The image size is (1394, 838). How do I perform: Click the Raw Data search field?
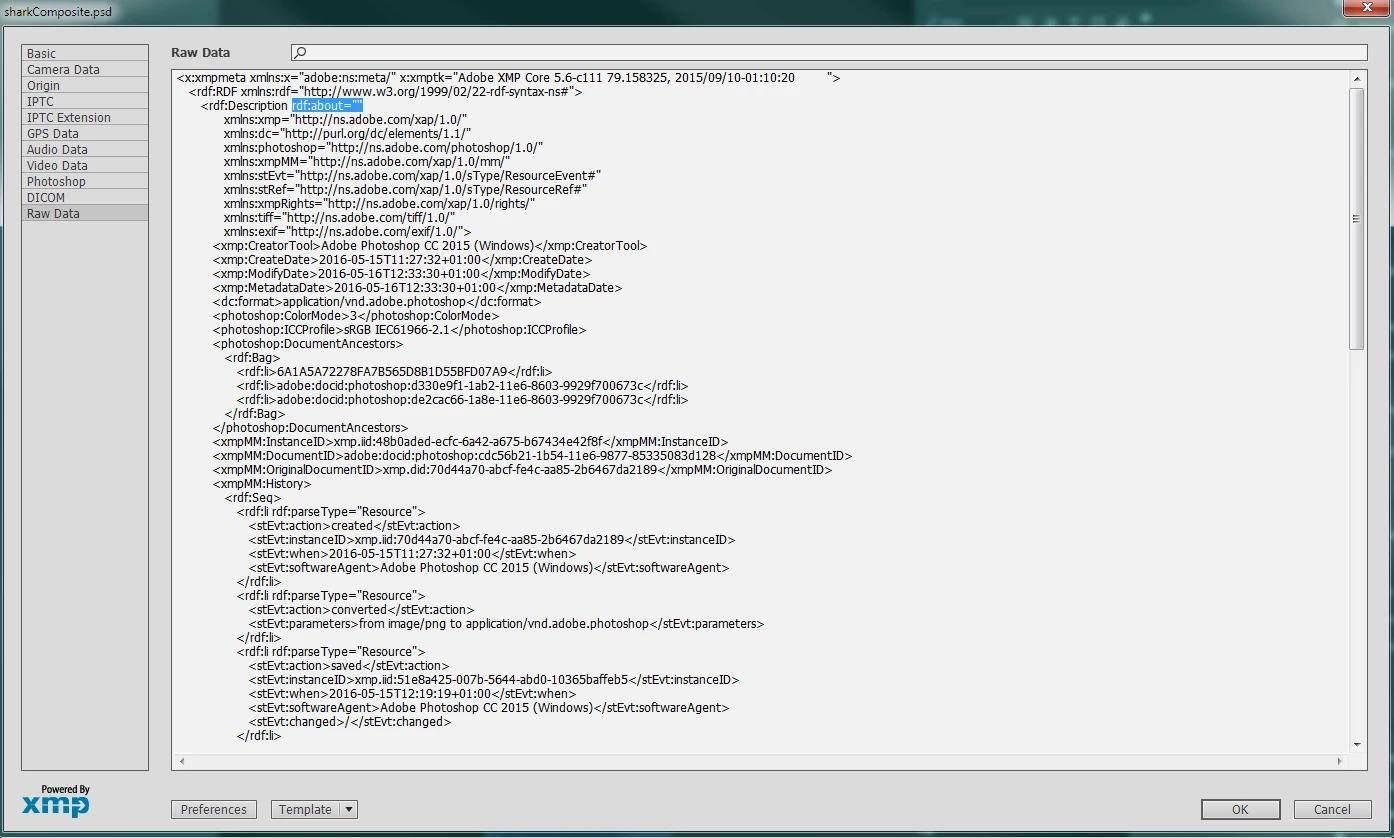tap(829, 53)
